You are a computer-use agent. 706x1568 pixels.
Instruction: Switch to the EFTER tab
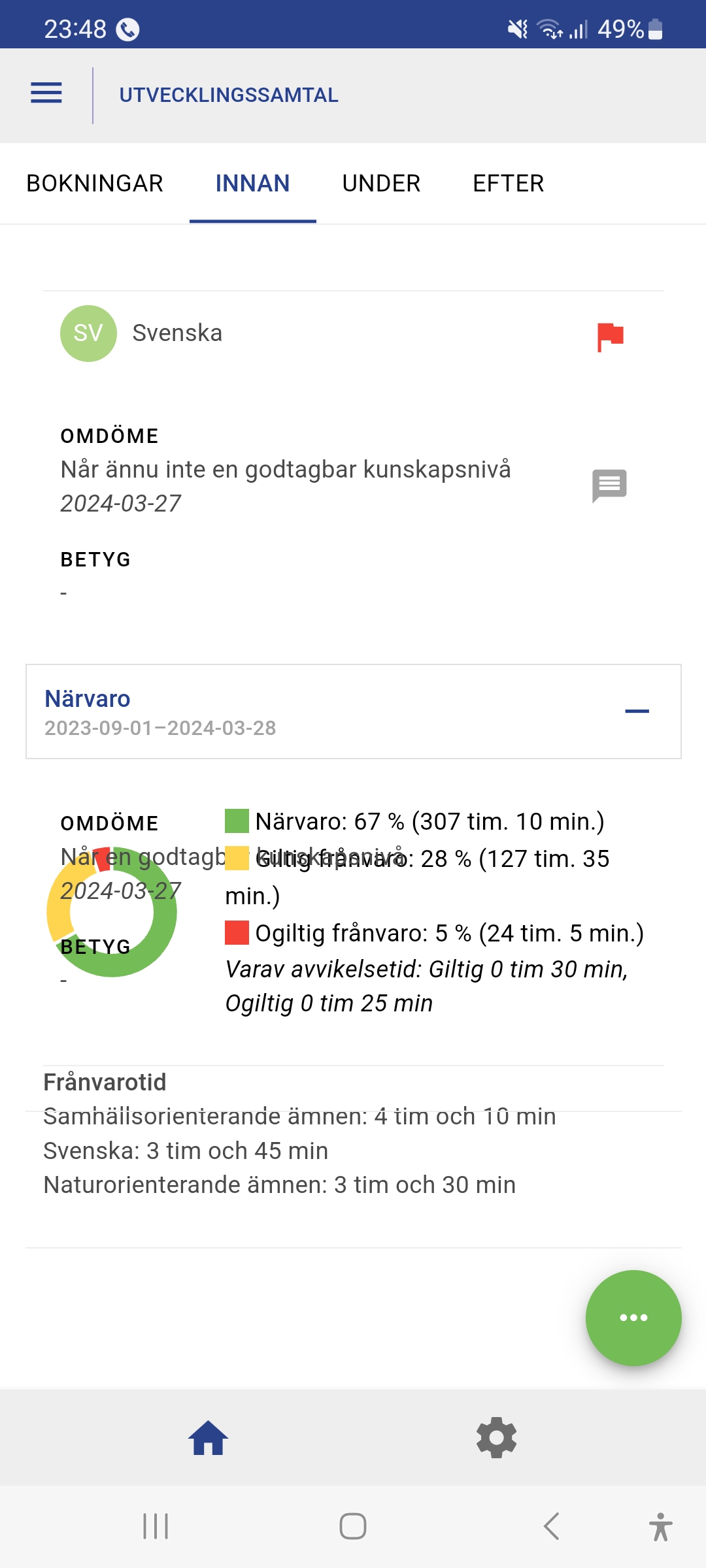(x=508, y=184)
